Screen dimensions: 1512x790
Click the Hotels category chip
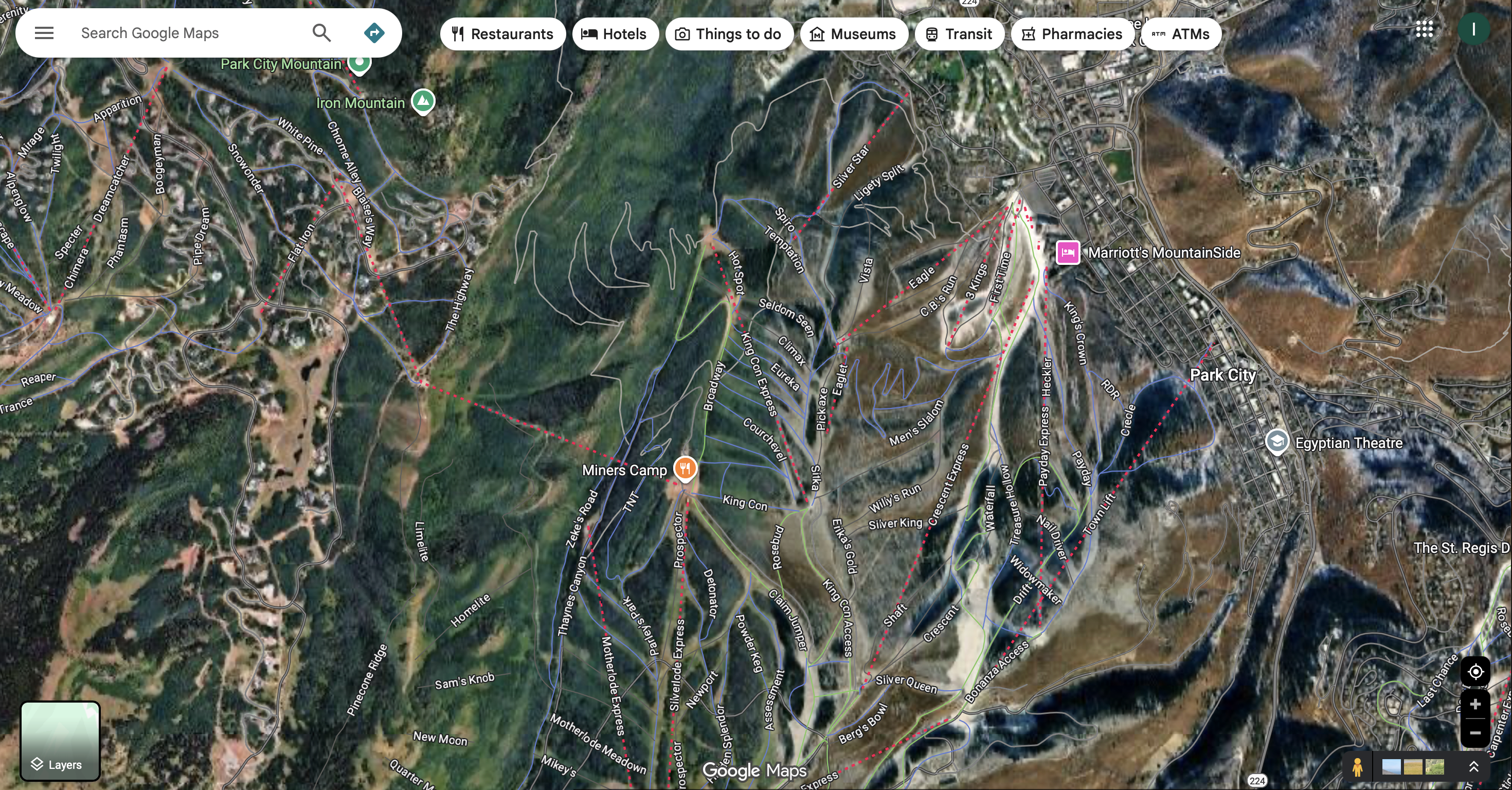pyautogui.click(x=615, y=34)
